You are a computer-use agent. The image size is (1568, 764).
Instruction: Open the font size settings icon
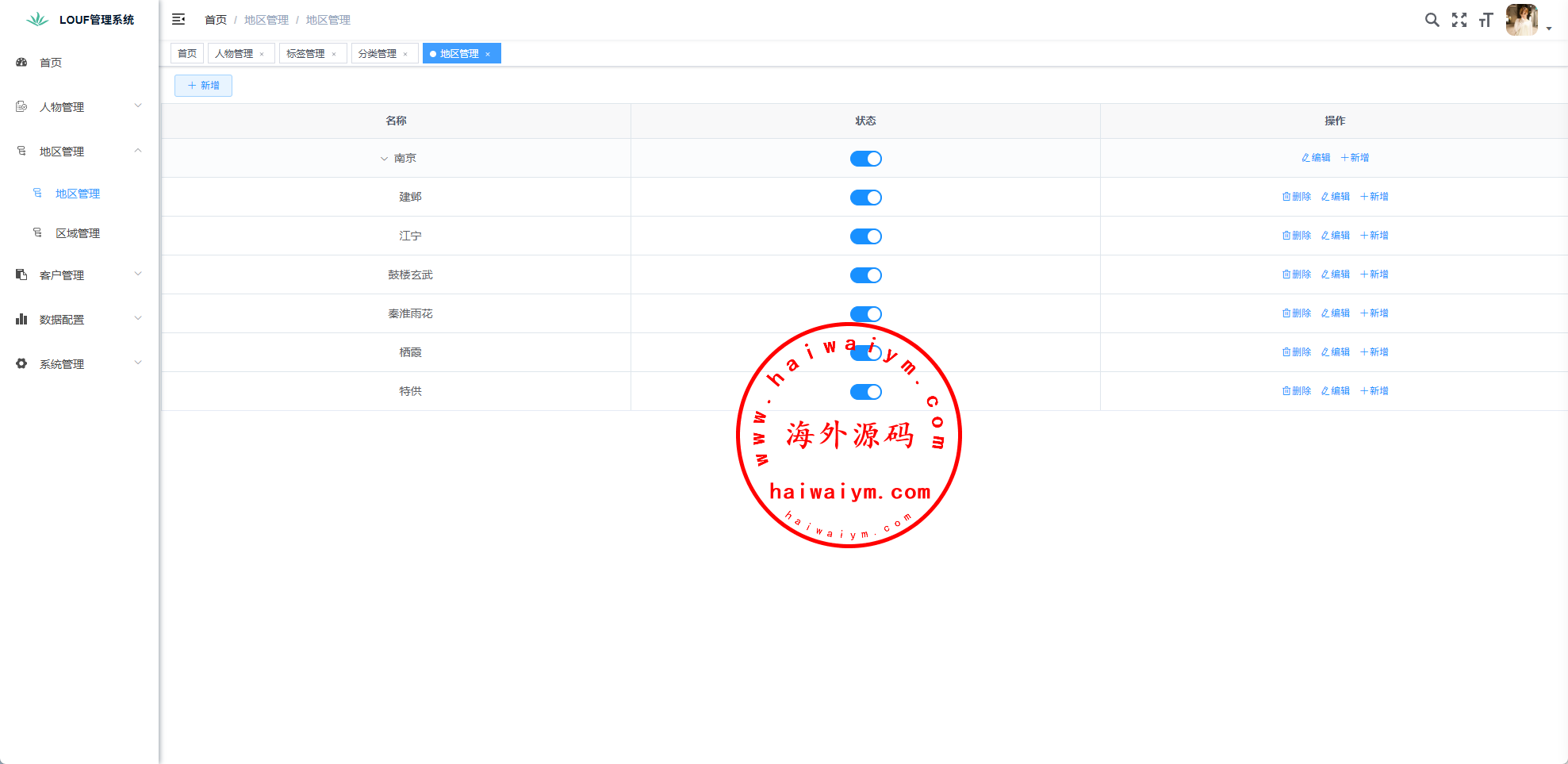pos(1486,20)
